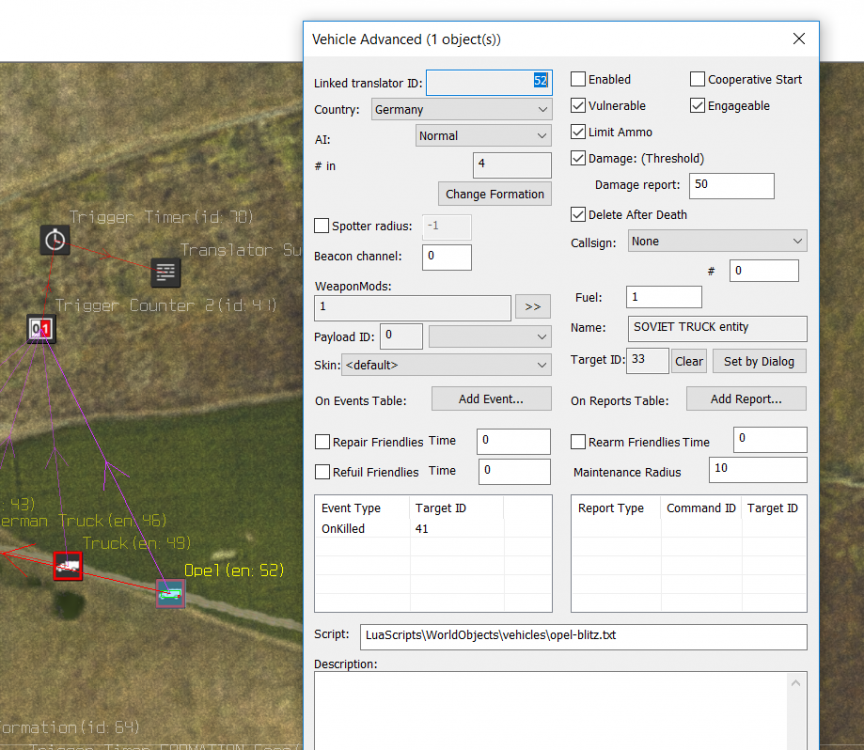Click the Change Formation button

495,194
